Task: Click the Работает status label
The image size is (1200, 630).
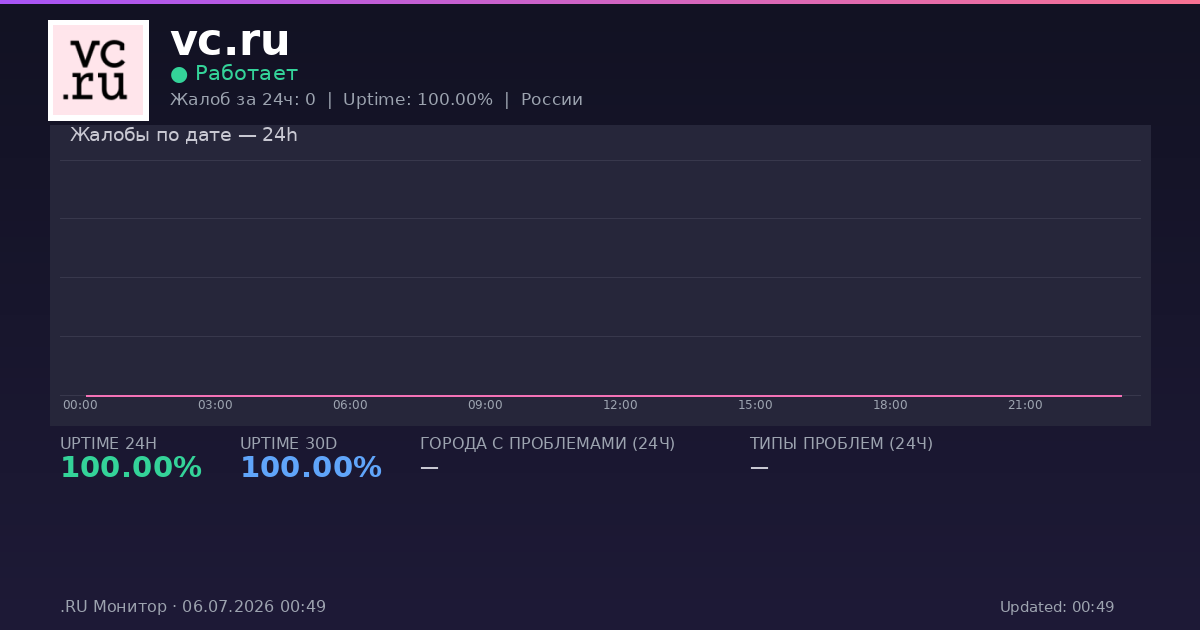Action: [x=246, y=73]
